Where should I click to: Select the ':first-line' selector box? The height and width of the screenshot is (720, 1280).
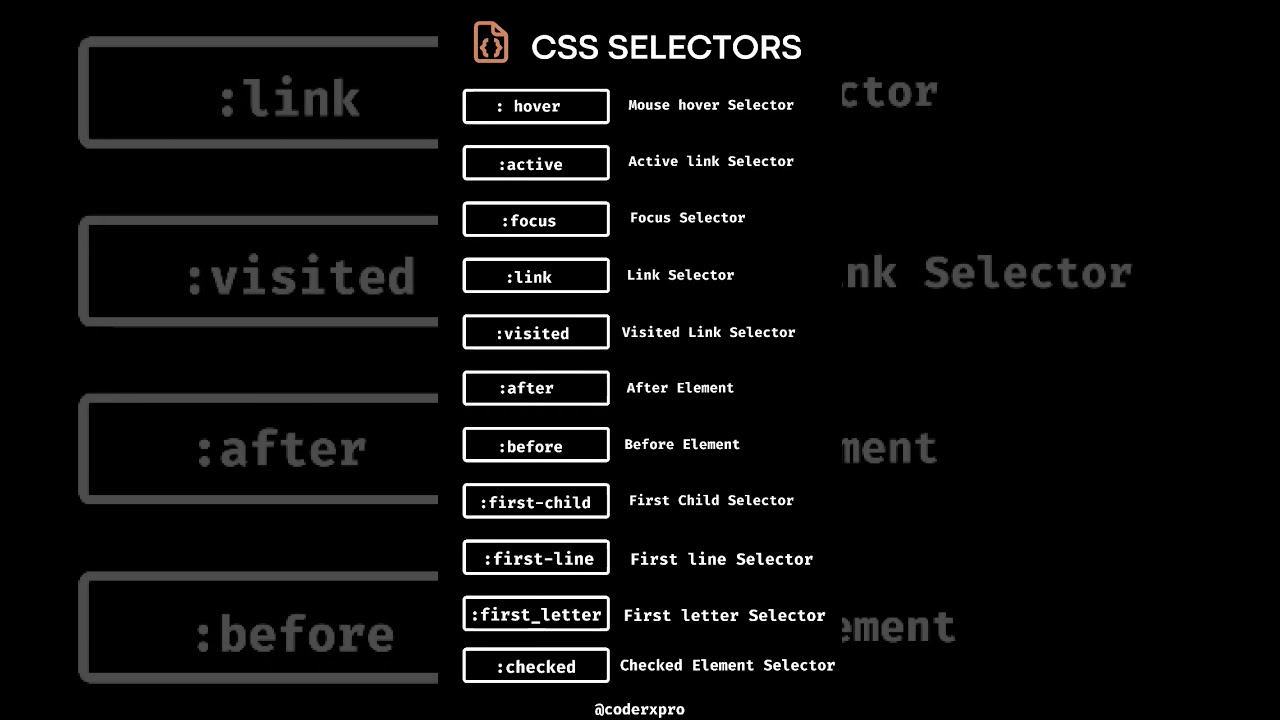(x=536, y=558)
